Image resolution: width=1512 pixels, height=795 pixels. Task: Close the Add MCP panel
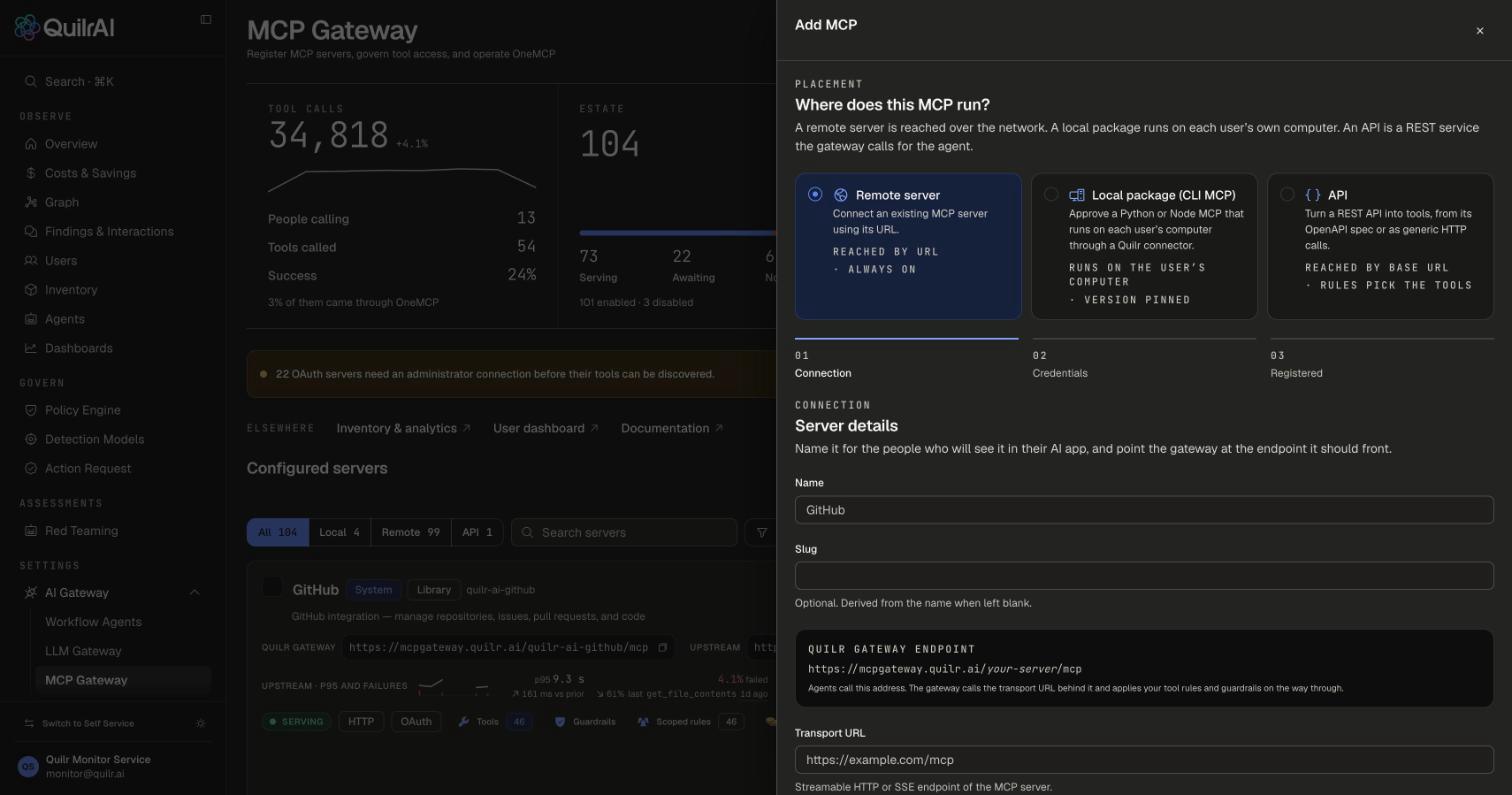click(1480, 31)
